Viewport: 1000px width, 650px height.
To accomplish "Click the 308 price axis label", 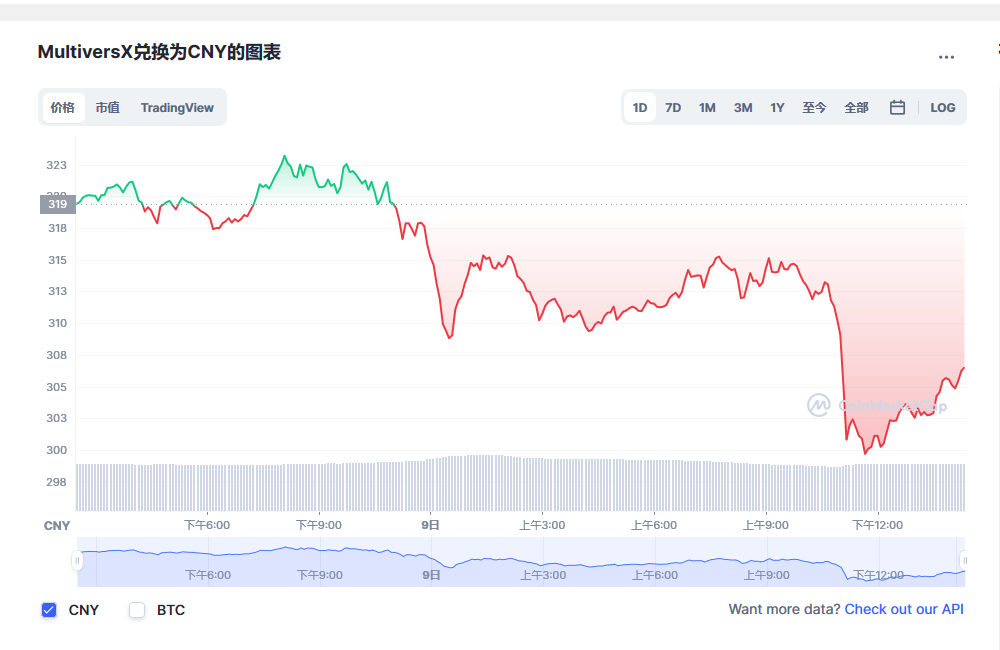I will click(x=56, y=355).
